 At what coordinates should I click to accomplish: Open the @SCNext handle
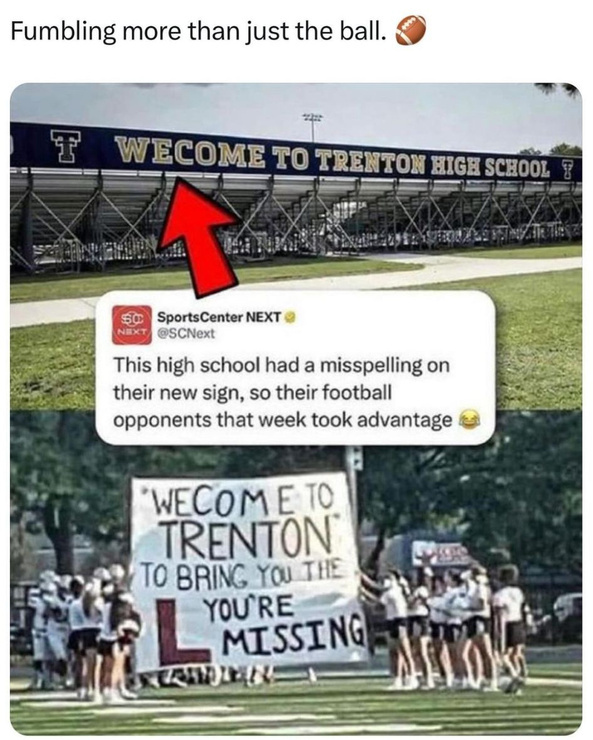[186, 334]
